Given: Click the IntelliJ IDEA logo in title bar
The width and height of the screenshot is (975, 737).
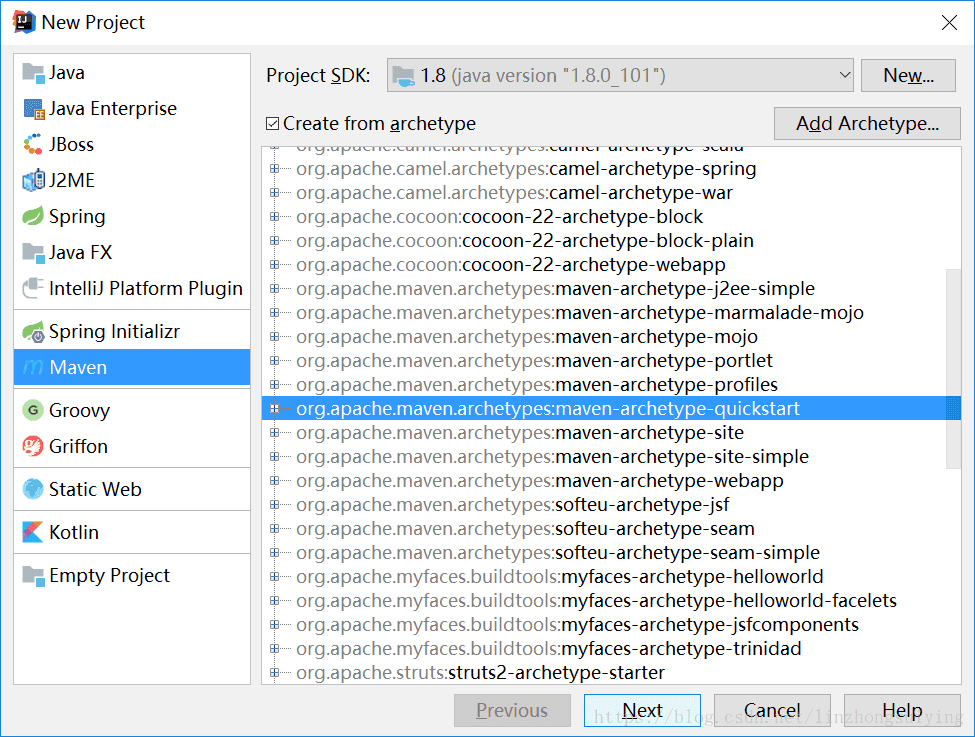Looking at the screenshot, I should pos(24,22).
